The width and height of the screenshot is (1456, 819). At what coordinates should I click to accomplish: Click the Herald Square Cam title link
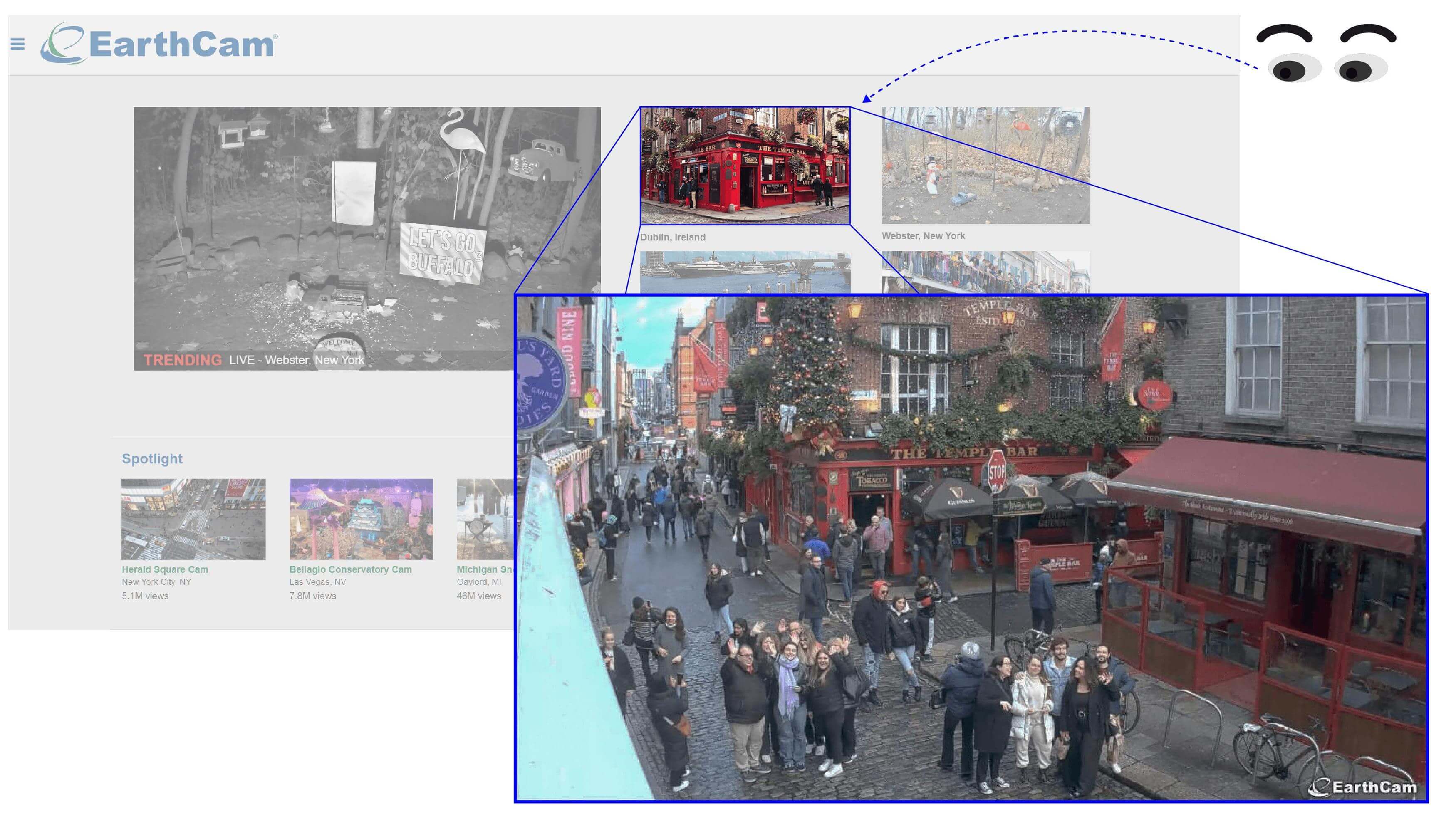tap(164, 569)
